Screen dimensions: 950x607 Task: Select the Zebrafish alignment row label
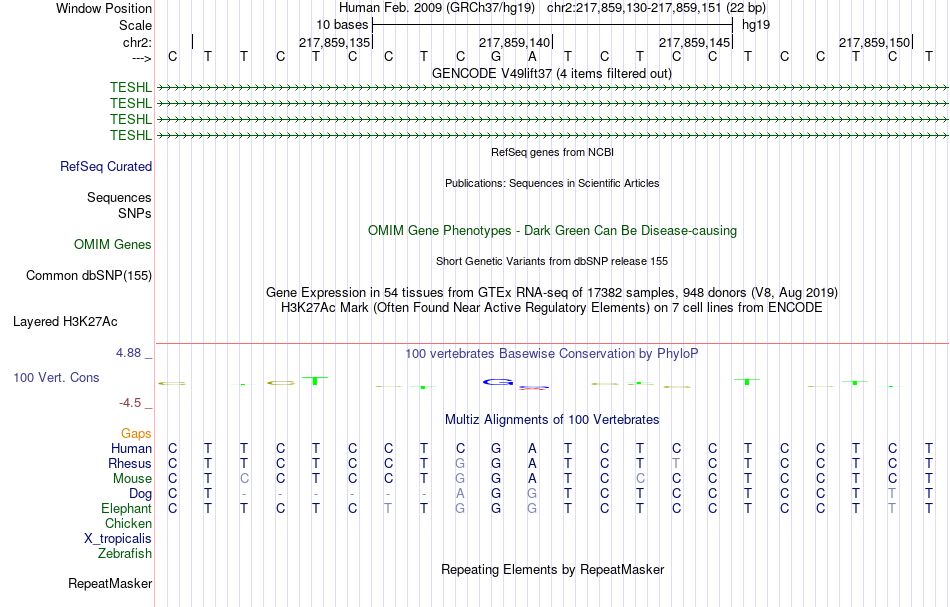pos(125,553)
